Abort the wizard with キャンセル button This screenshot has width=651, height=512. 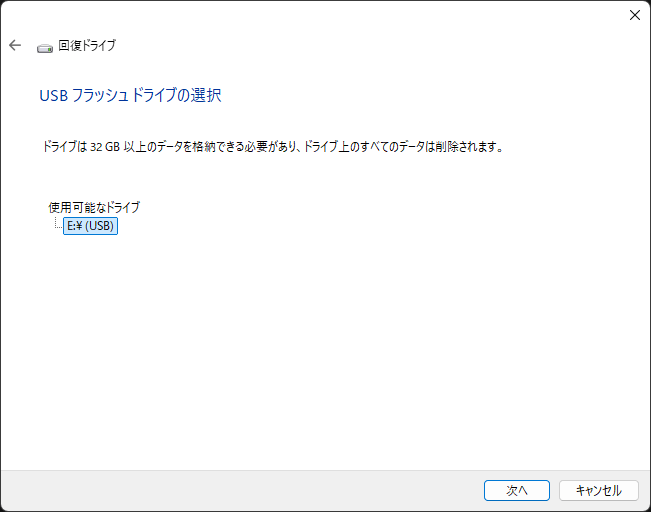(598, 490)
